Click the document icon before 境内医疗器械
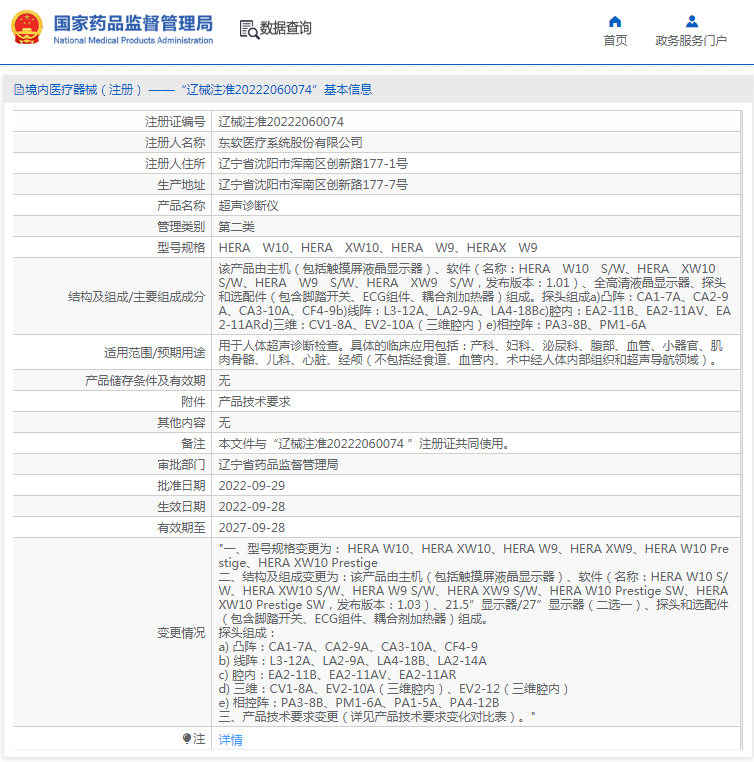754x762 pixels. click(18, 89)
